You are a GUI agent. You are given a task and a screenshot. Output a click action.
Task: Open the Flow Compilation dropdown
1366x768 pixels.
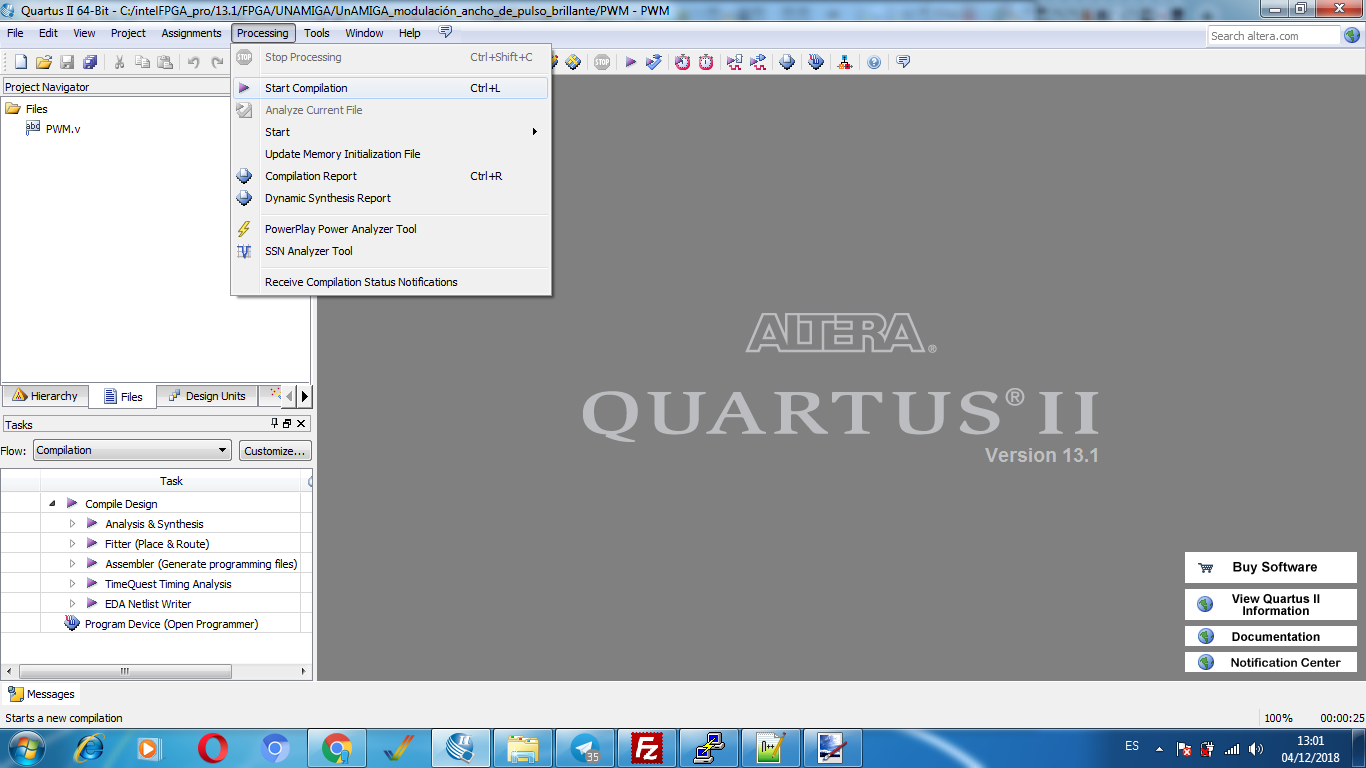tap(132, 450)
